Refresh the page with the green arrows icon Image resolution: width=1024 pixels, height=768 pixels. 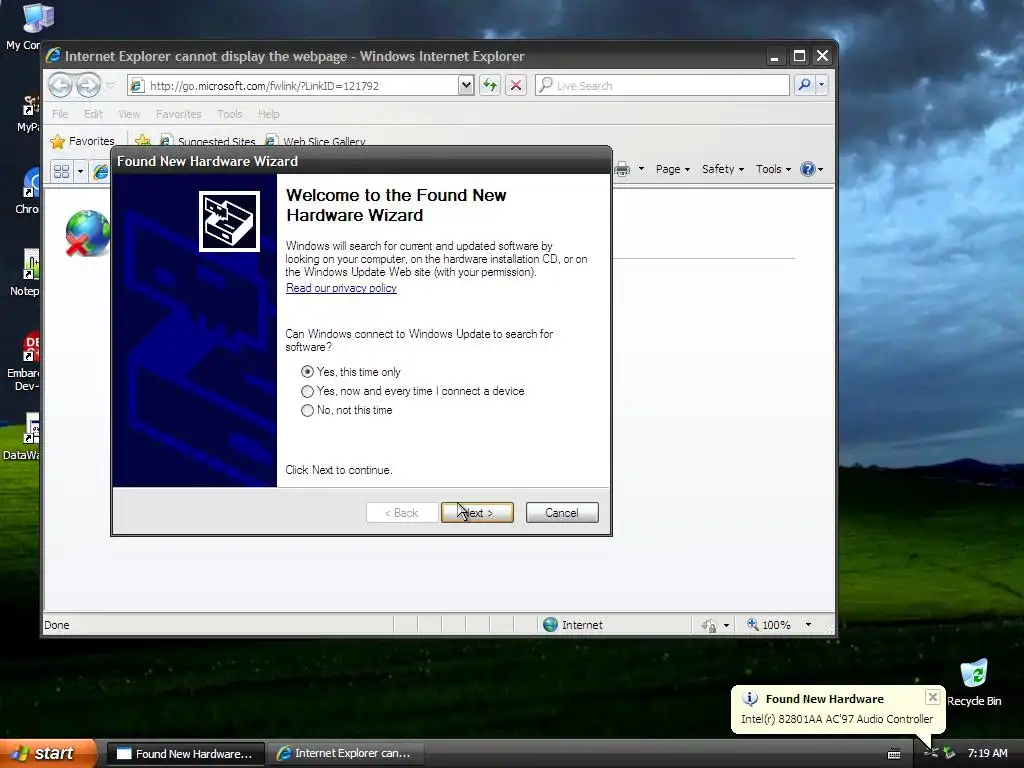(x=490, y=85)
